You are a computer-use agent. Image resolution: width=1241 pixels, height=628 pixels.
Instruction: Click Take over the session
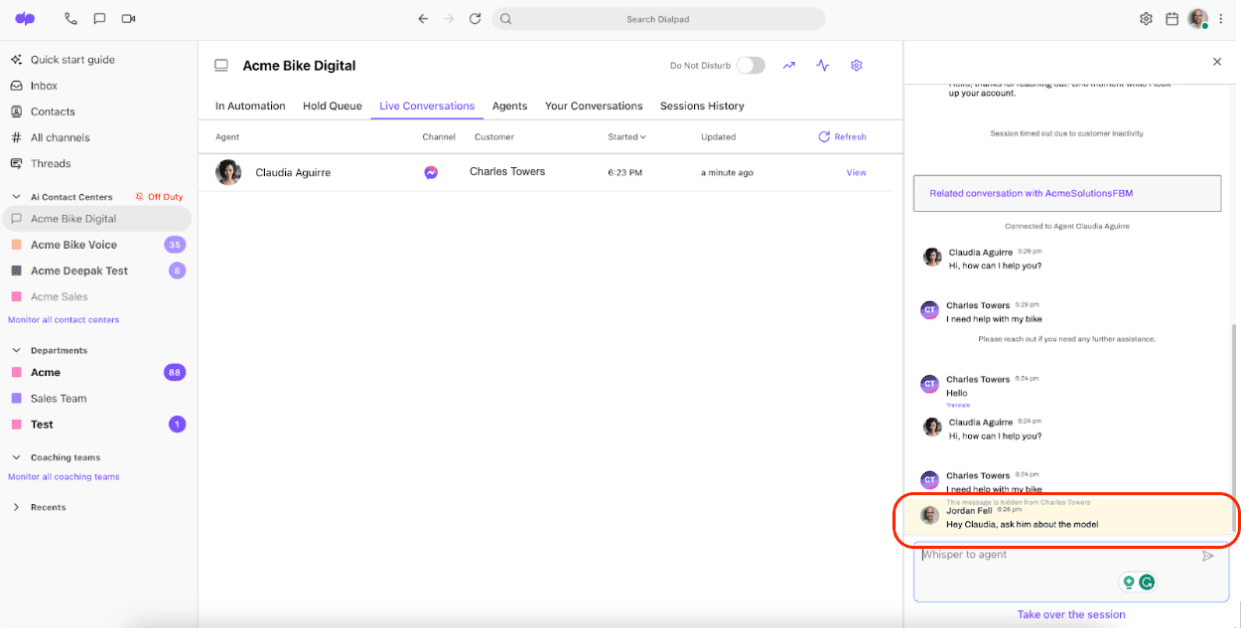coord(1071,615)
